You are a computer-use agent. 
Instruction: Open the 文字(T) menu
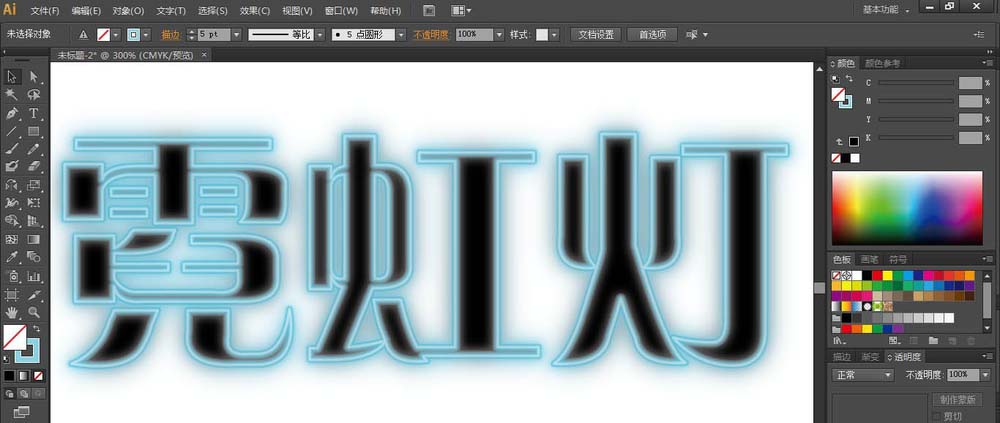coord(171,11)
